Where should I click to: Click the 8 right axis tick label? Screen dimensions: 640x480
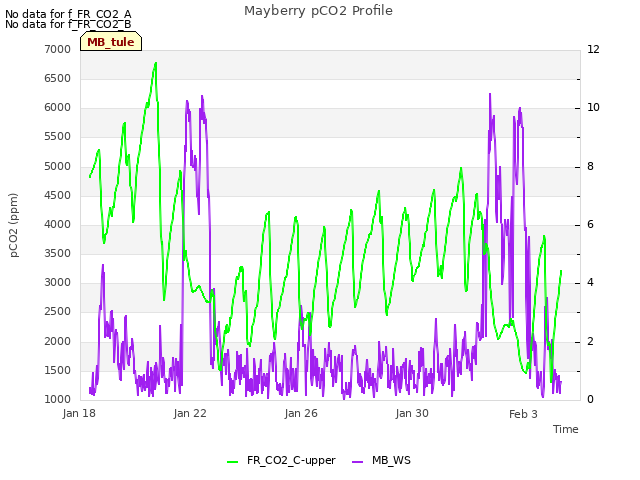tap(590, 167)
